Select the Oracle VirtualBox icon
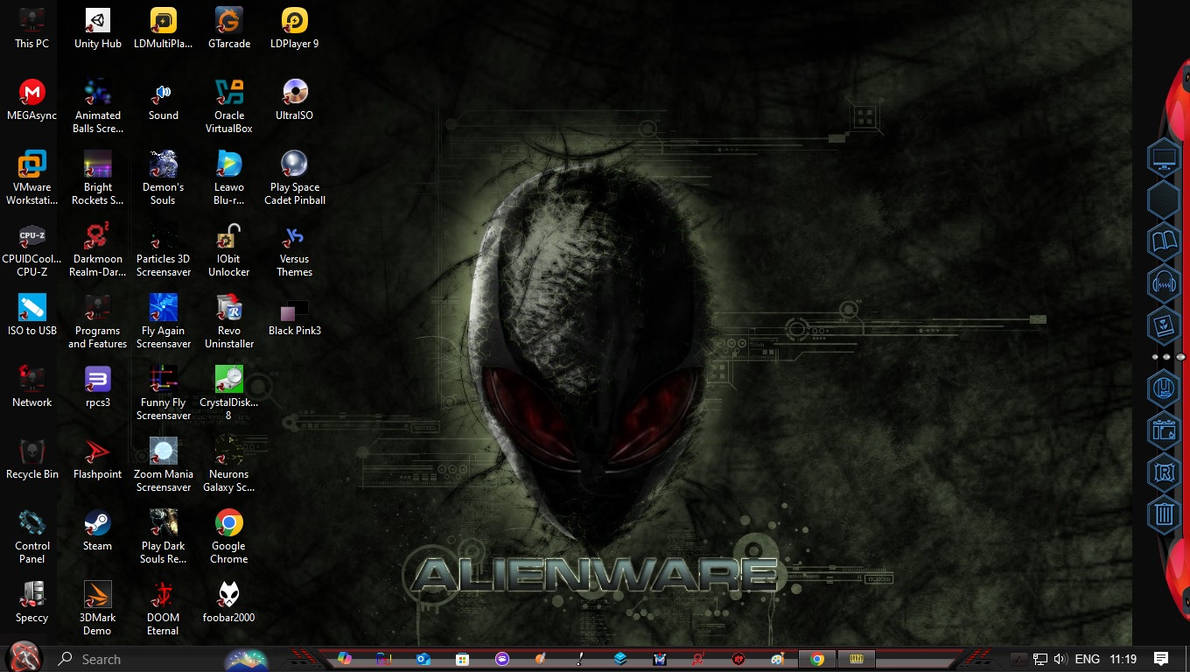The image size is (1190, 672). click(228, 106)
